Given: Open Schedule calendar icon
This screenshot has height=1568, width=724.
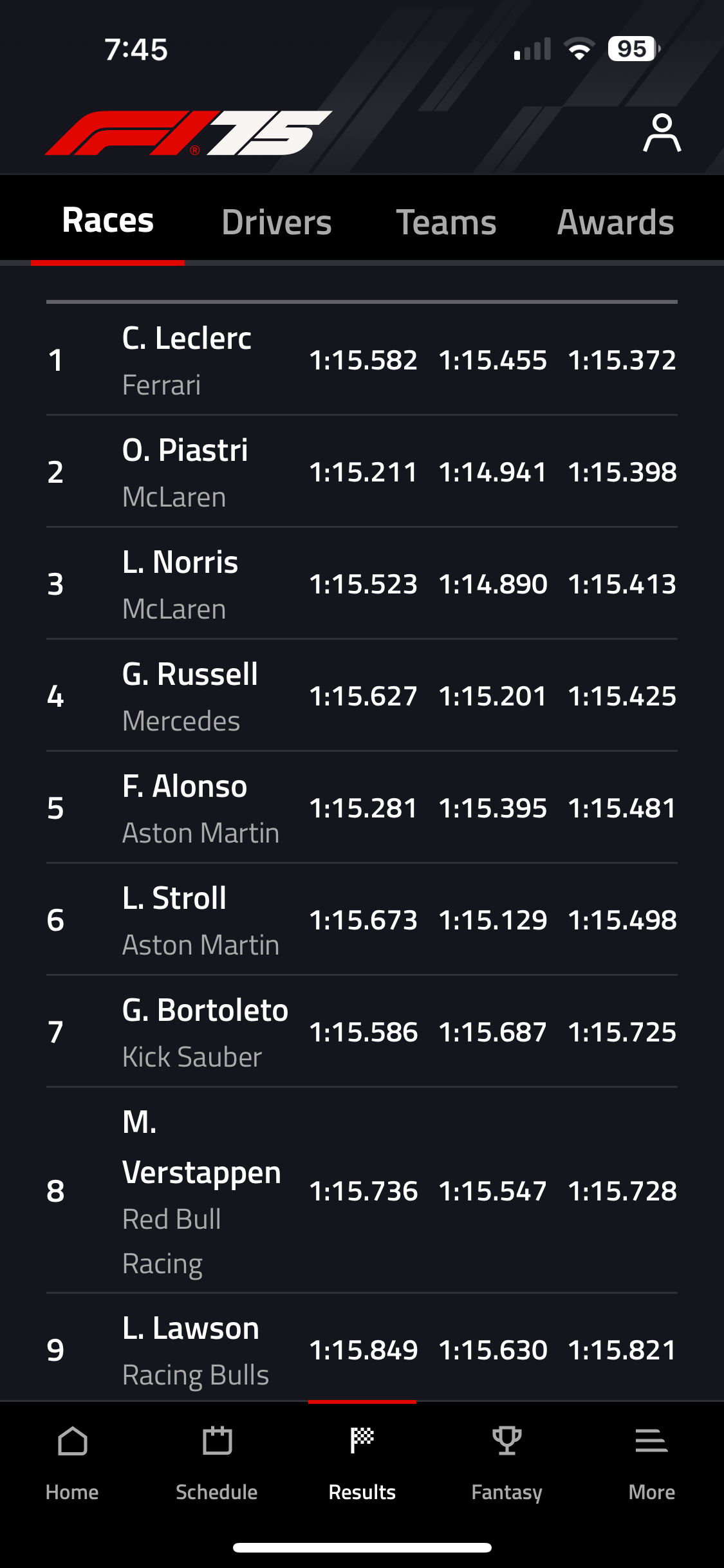Looking at the screenshot, I should (217, 1442).
